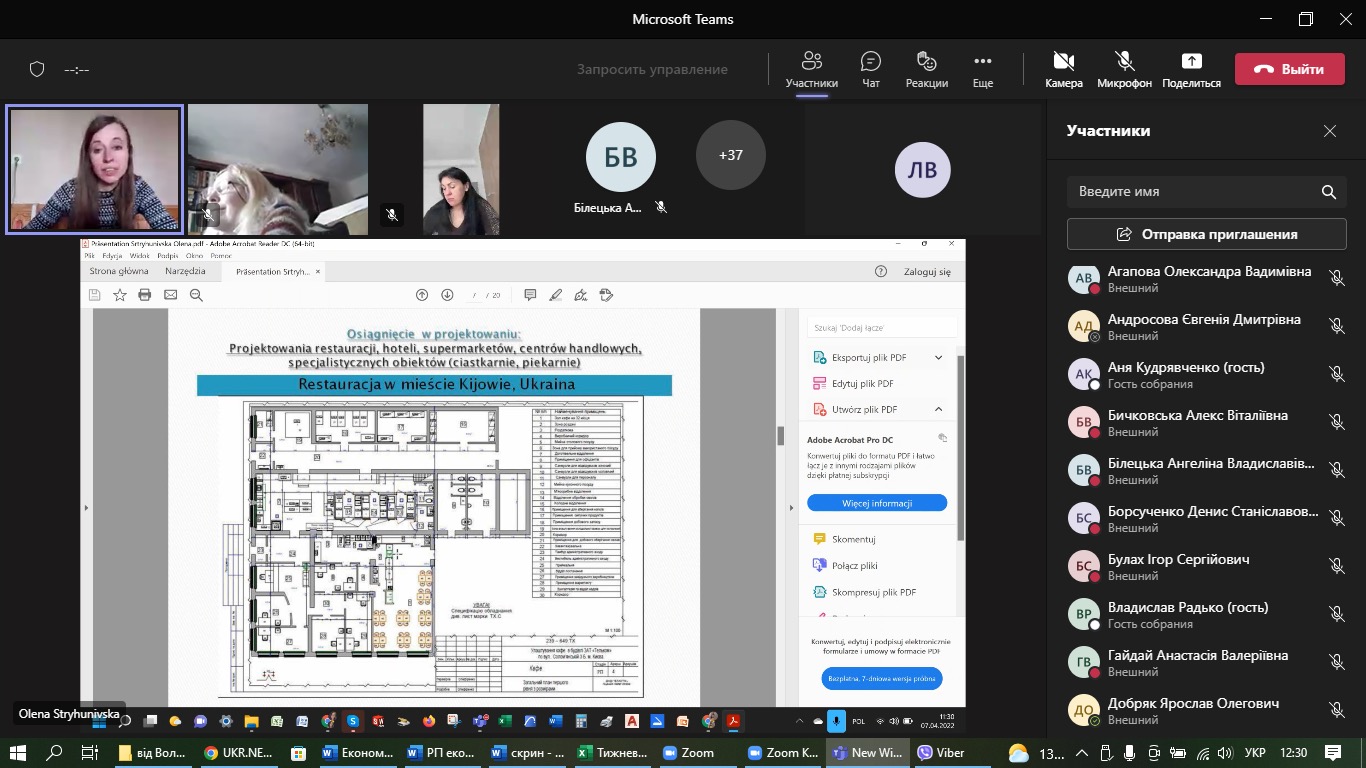This screenshot has height=768, width=1366.
Task: Click the Acrobat help question-mark icon
Action: pyautogui.click(x=881, y=271)
